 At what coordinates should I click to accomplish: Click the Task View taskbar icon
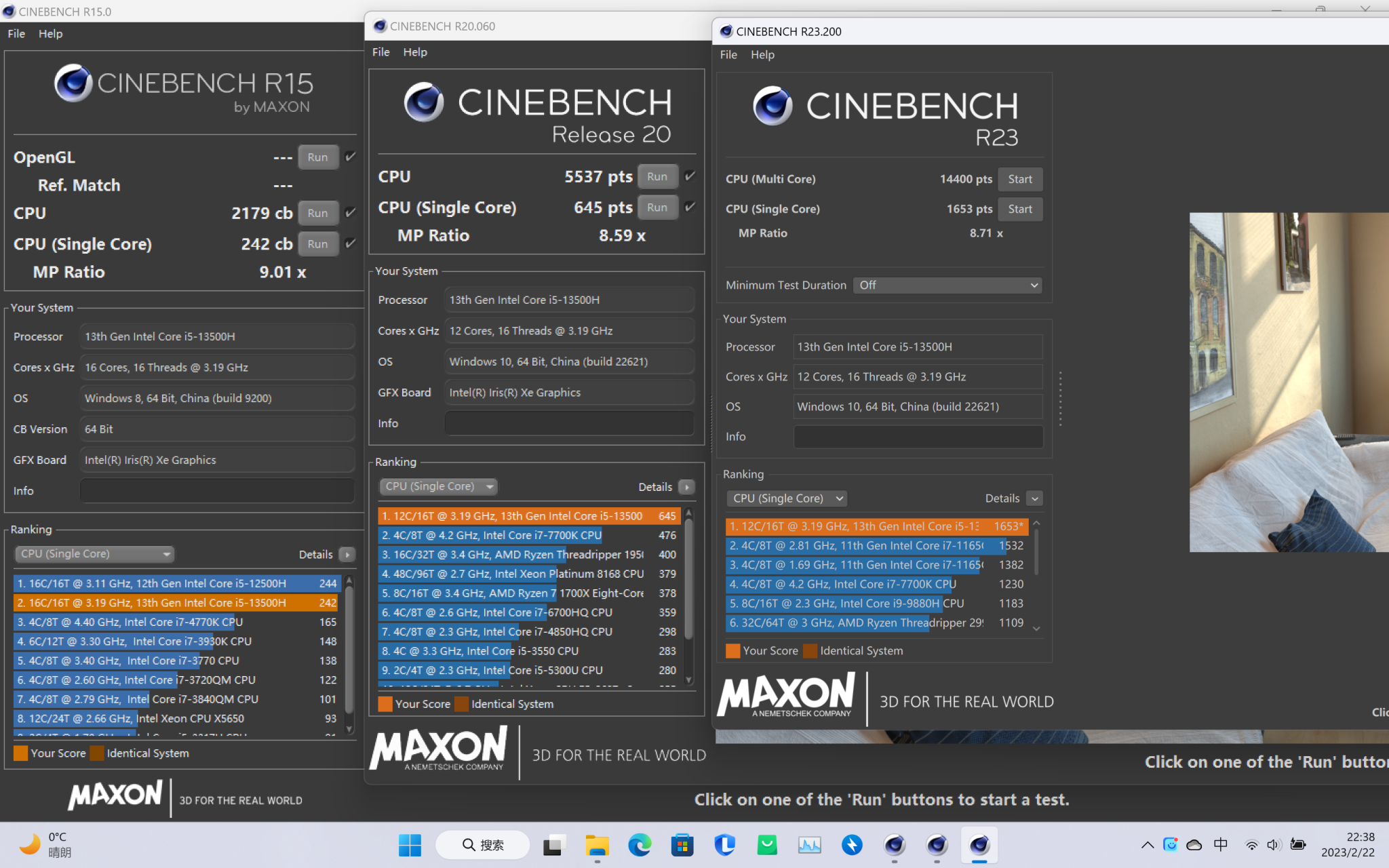554,844
